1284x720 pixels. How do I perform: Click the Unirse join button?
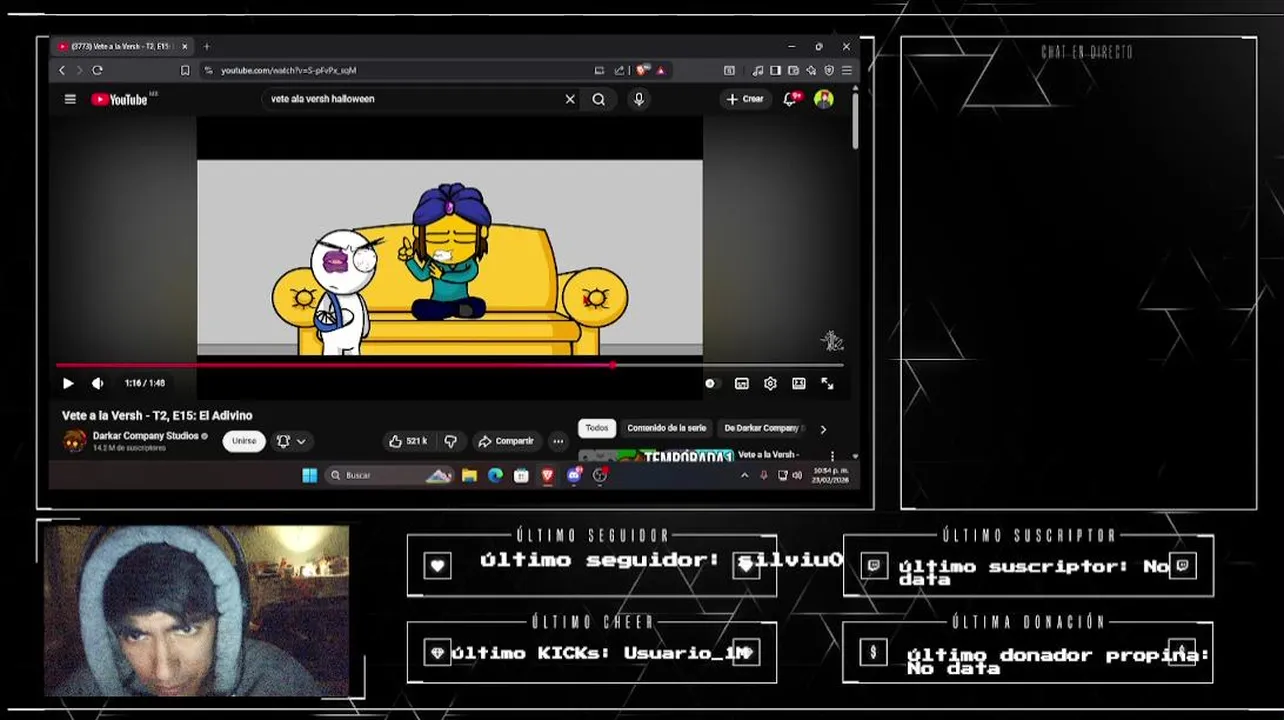tap(244, 441)
